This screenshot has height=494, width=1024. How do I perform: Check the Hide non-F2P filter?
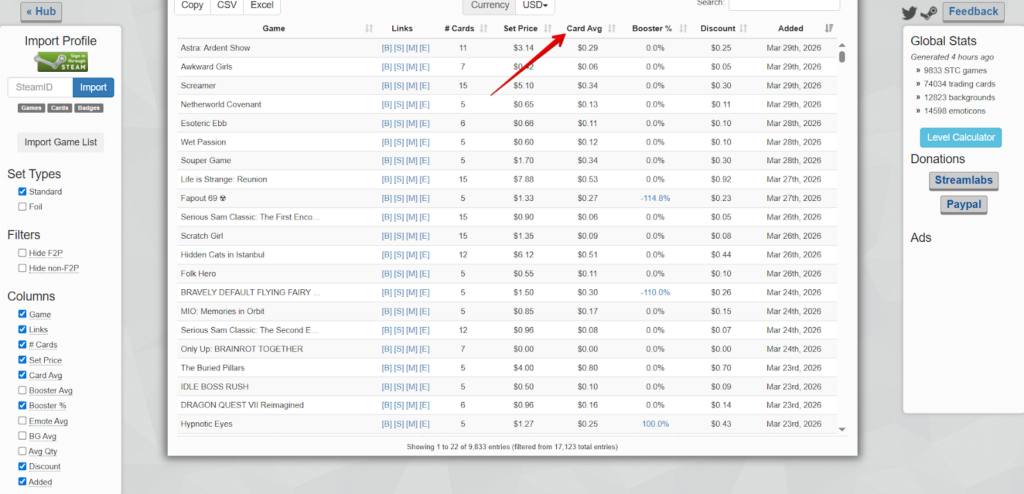click(x=22, y=268)
